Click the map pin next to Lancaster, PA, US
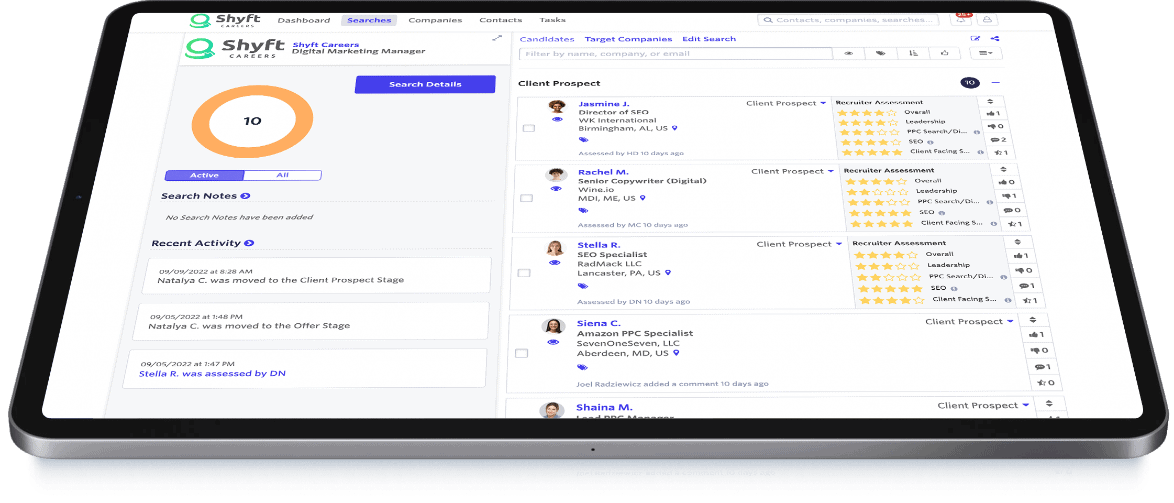The width and height of the screenshot is (1174, 503). 667,273
